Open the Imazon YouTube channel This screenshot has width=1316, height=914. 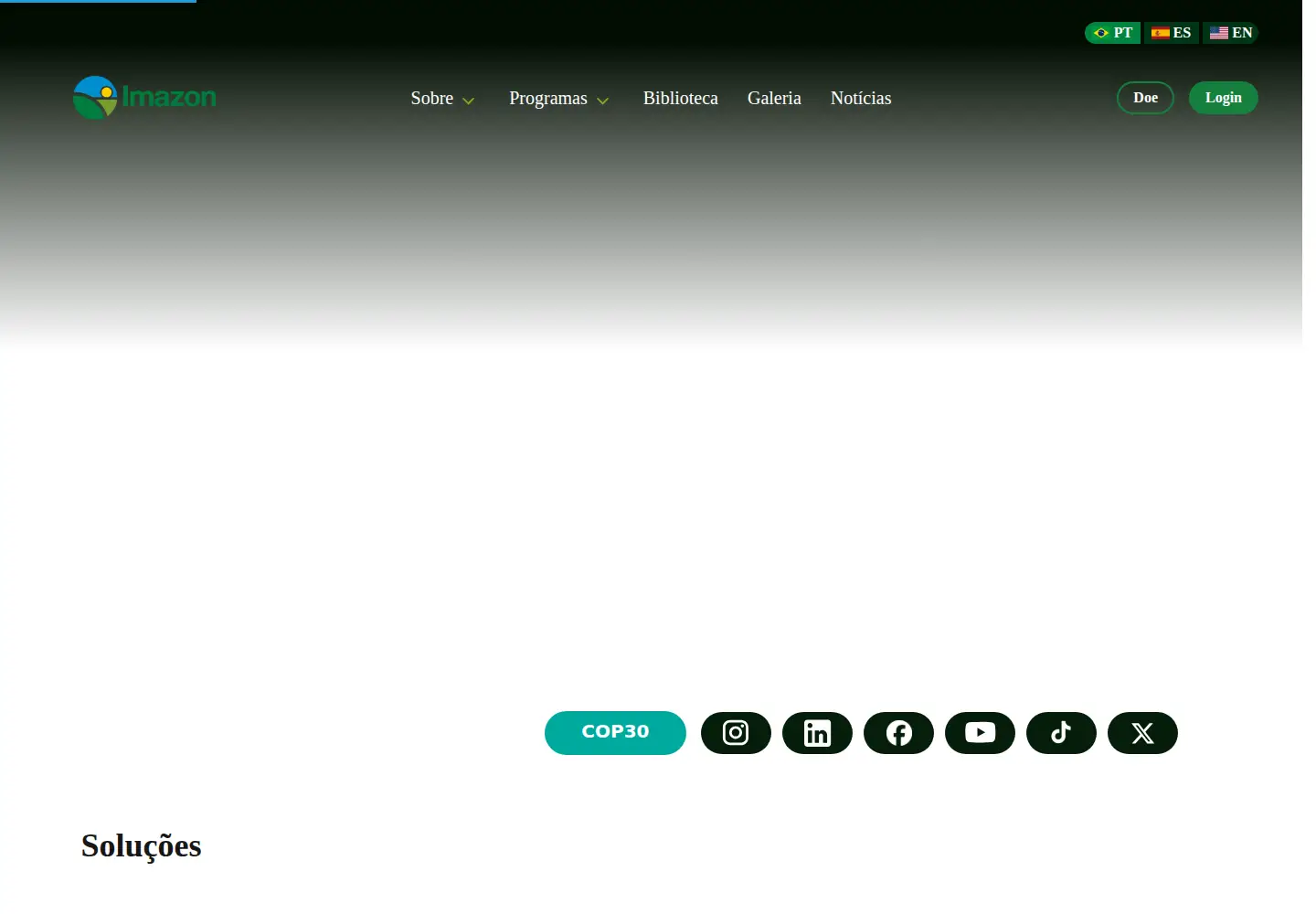click(980, 733)
